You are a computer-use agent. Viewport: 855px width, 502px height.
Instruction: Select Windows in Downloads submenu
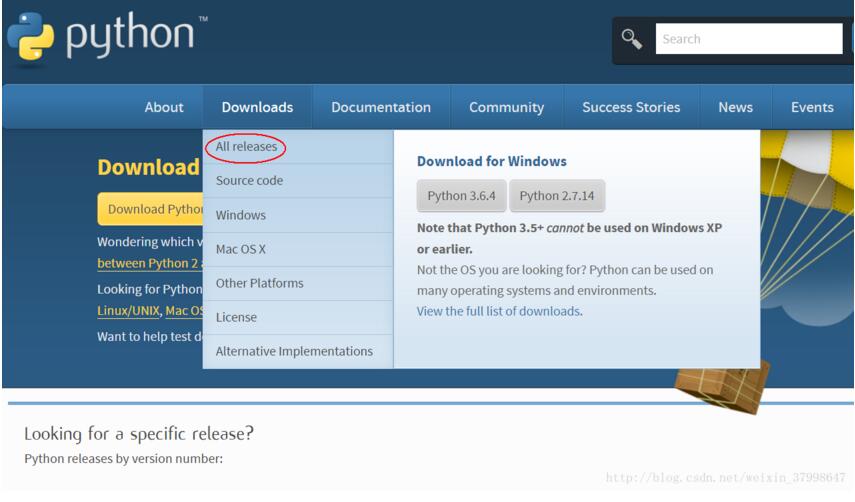click(x=298, y=215)
